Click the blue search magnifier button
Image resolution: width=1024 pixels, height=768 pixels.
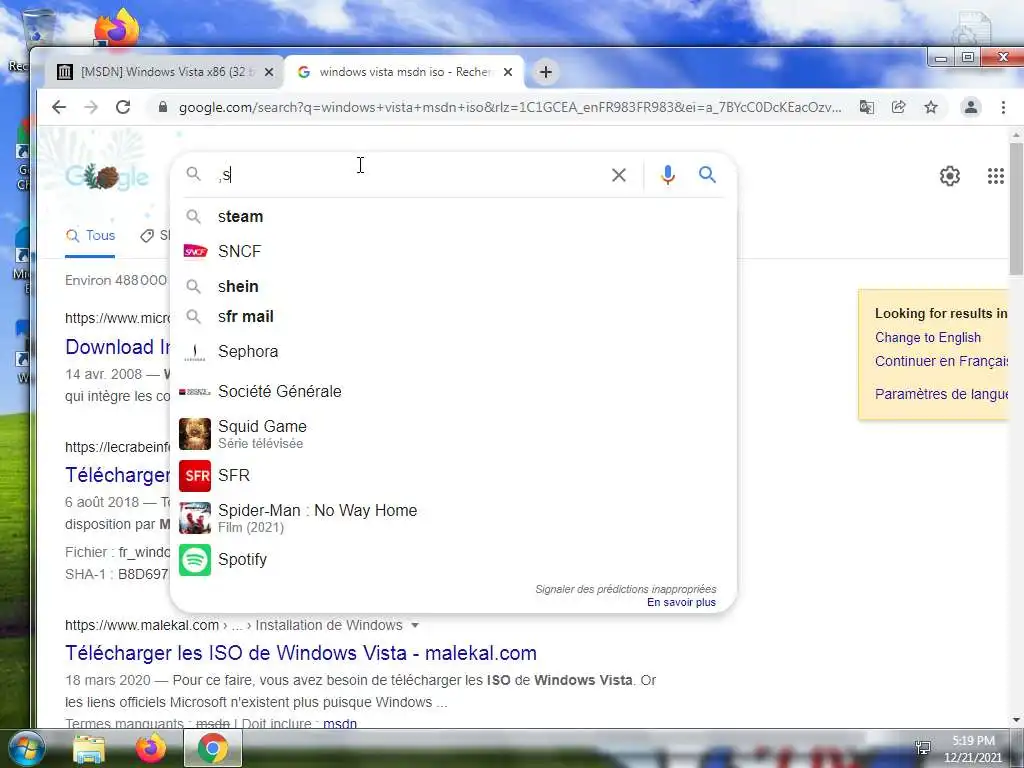pyautogui.click(x=707, y=174)
